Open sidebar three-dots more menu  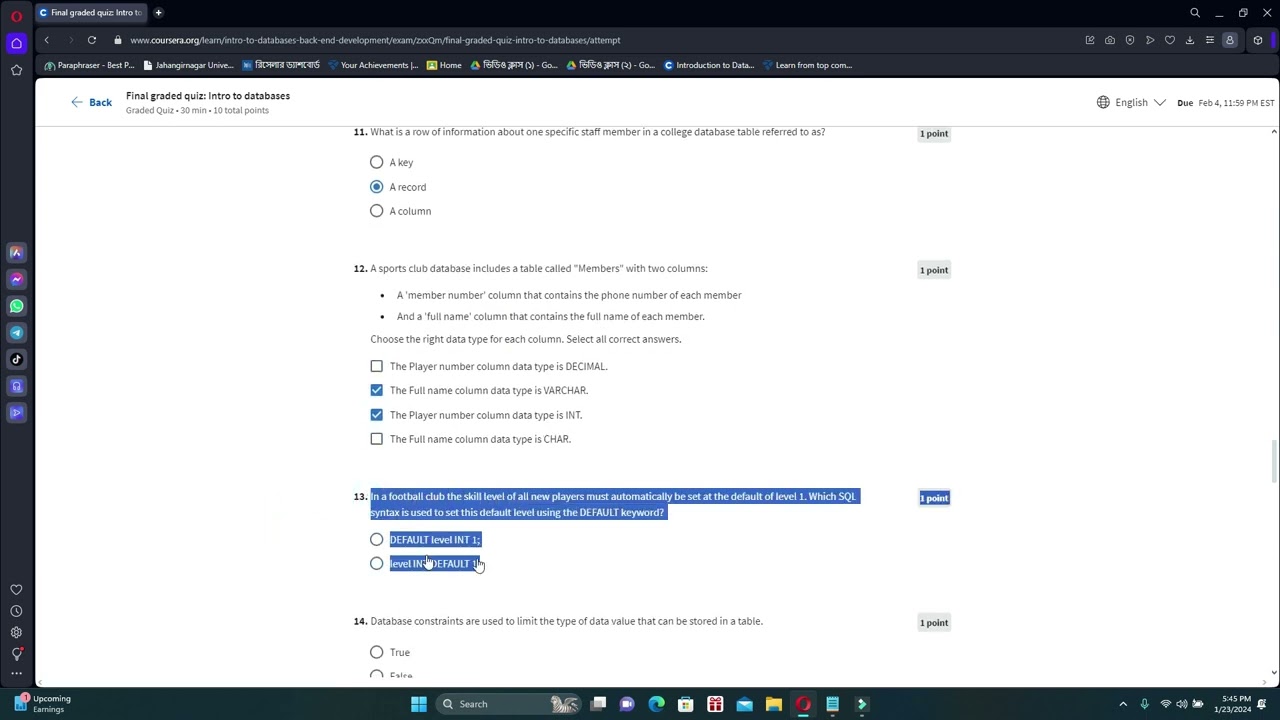point(16,674)
